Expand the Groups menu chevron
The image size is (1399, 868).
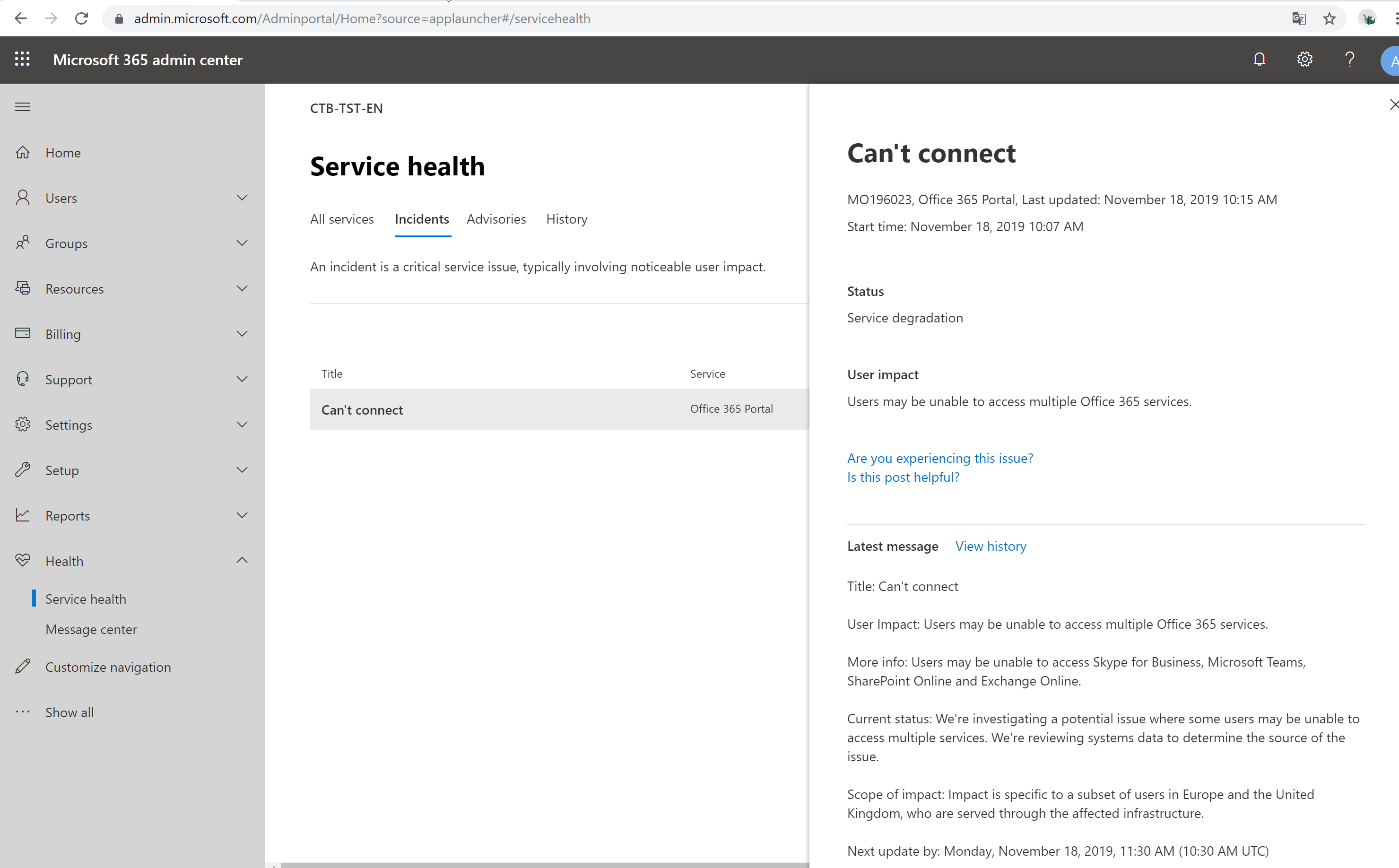tap(242, 243)
